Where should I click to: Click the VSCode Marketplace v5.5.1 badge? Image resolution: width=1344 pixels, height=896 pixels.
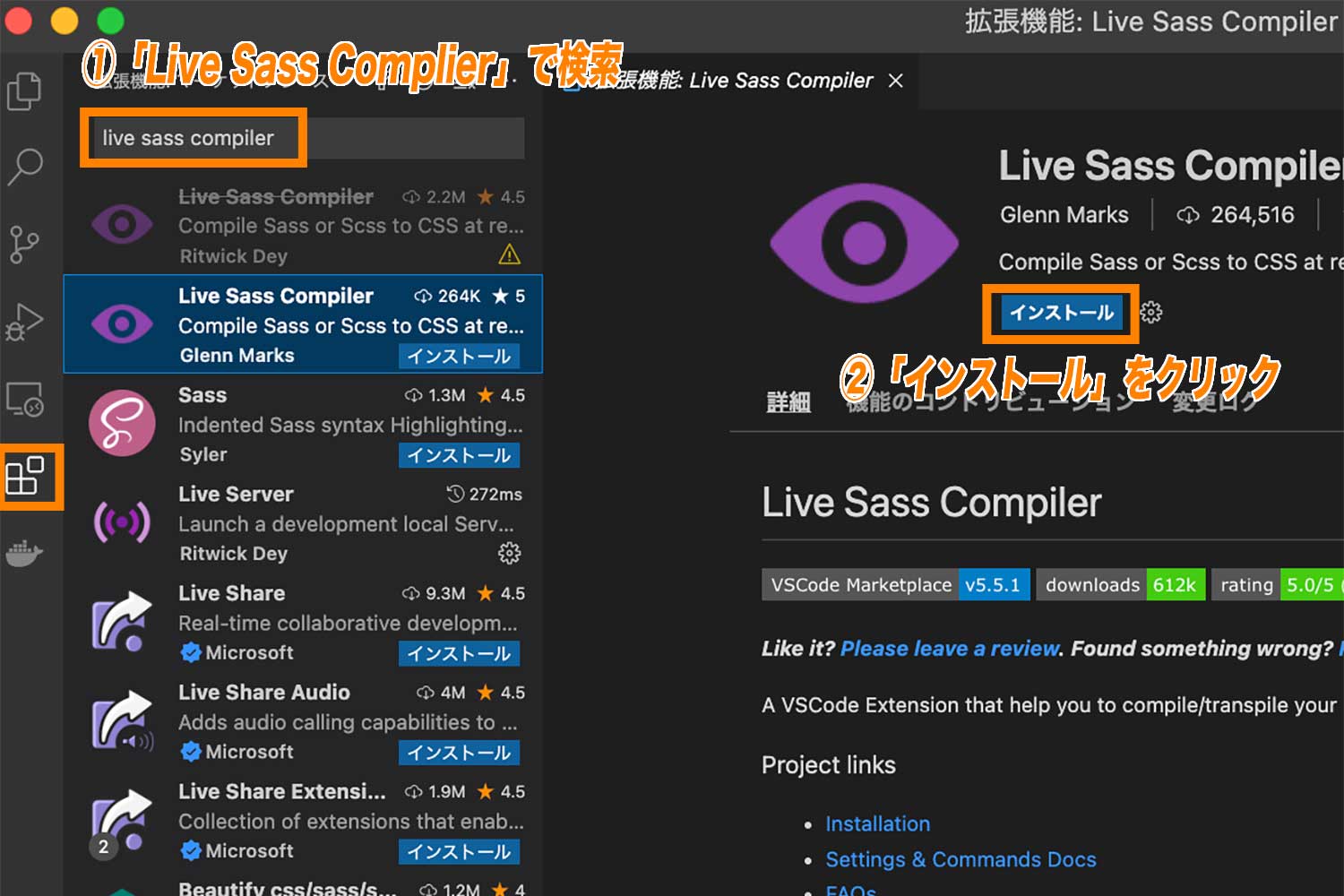click(x=896, y=585)
